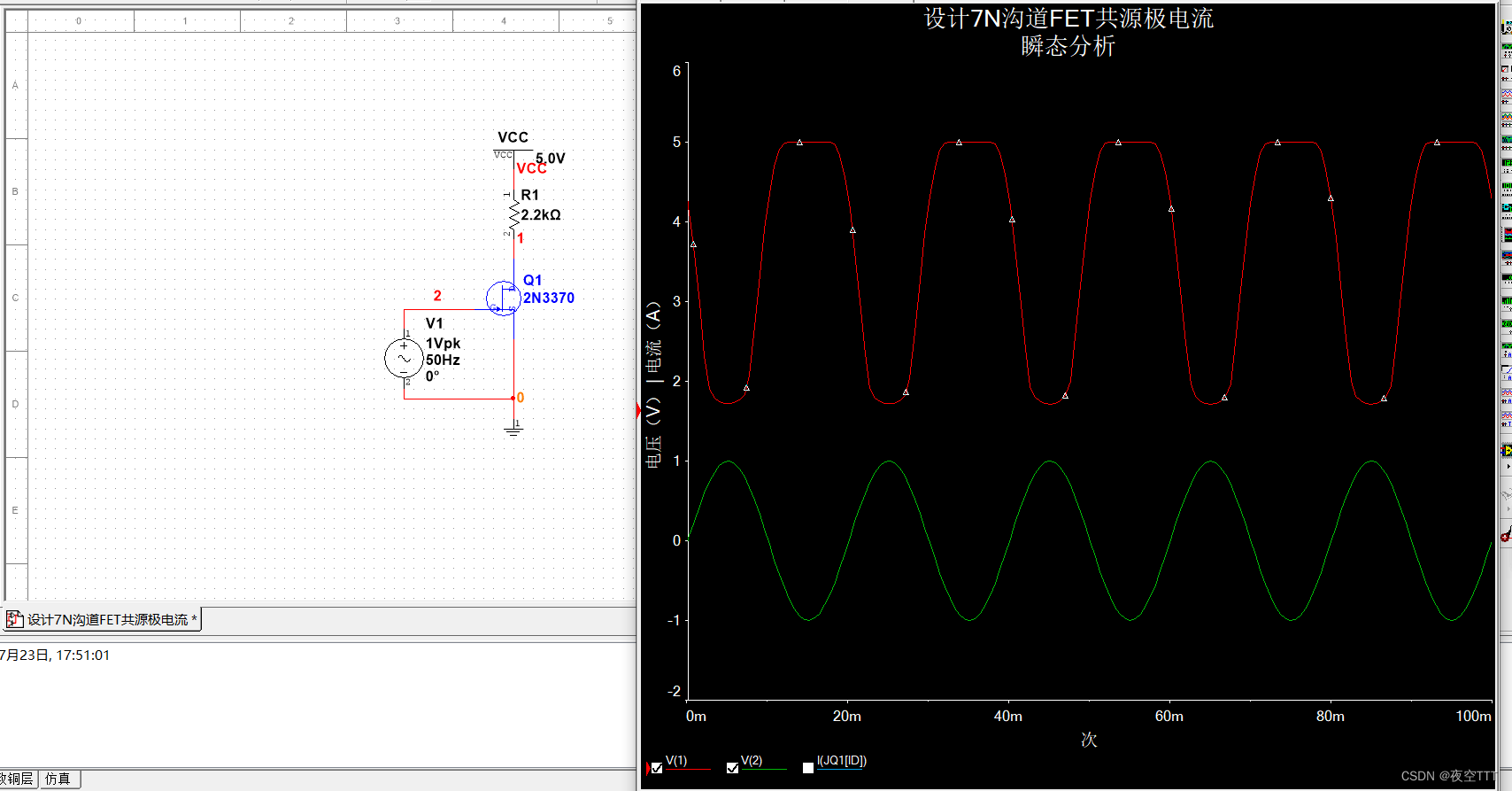The width and height of the screenshot is (1512, 791).
Task: Click the design tab's schematic icon
Action: tap(14, 619)
